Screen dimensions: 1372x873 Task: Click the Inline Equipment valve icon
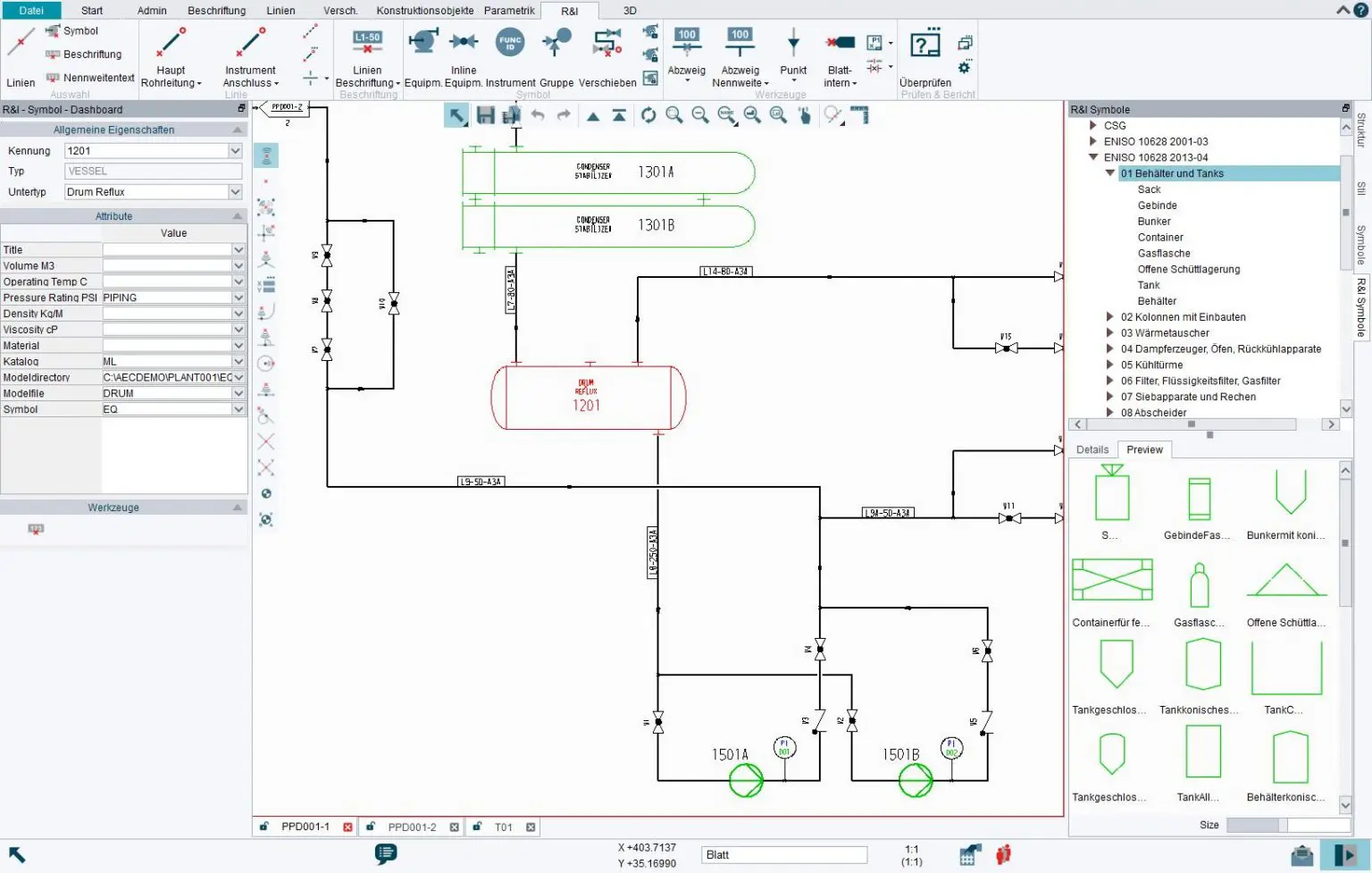pyautogui.click(x=463, y=43)
